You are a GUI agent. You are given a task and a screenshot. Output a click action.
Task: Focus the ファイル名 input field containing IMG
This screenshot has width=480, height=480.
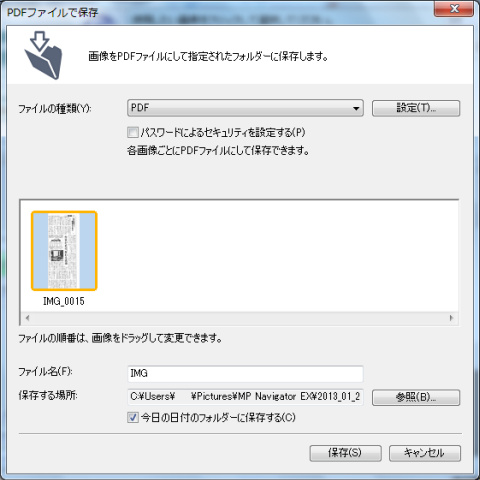245,374
